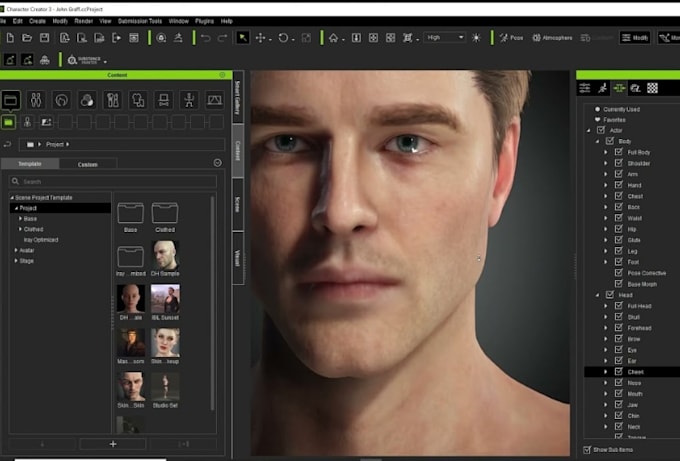The image size is (680, 461).
Task: Expand the Arm morph group
Action: pos(606,174)
